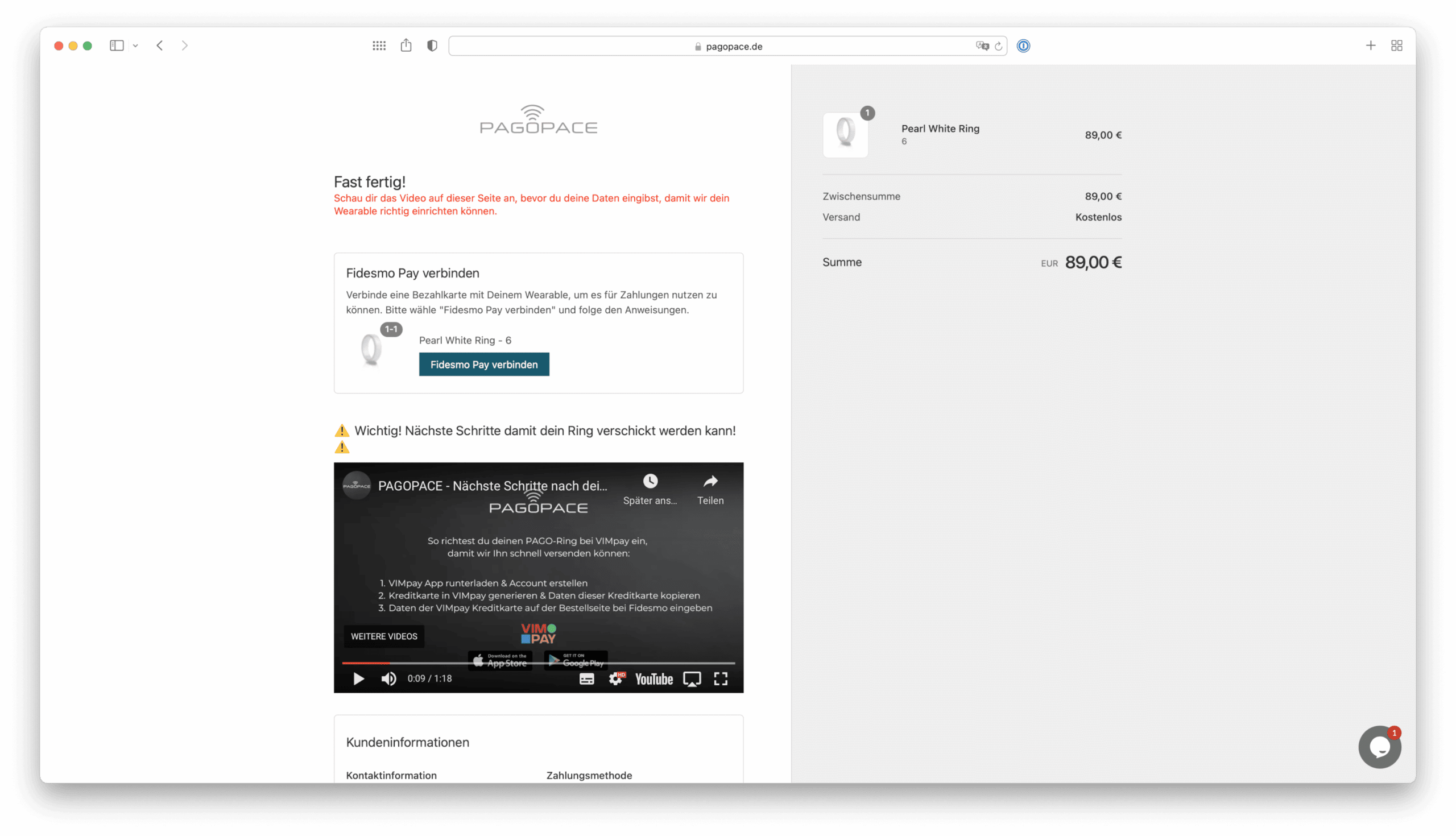This screenshot has height=836, width=1456.
Task: Open video settings gear
Action: pyautogui.click(x=615, y=678)
